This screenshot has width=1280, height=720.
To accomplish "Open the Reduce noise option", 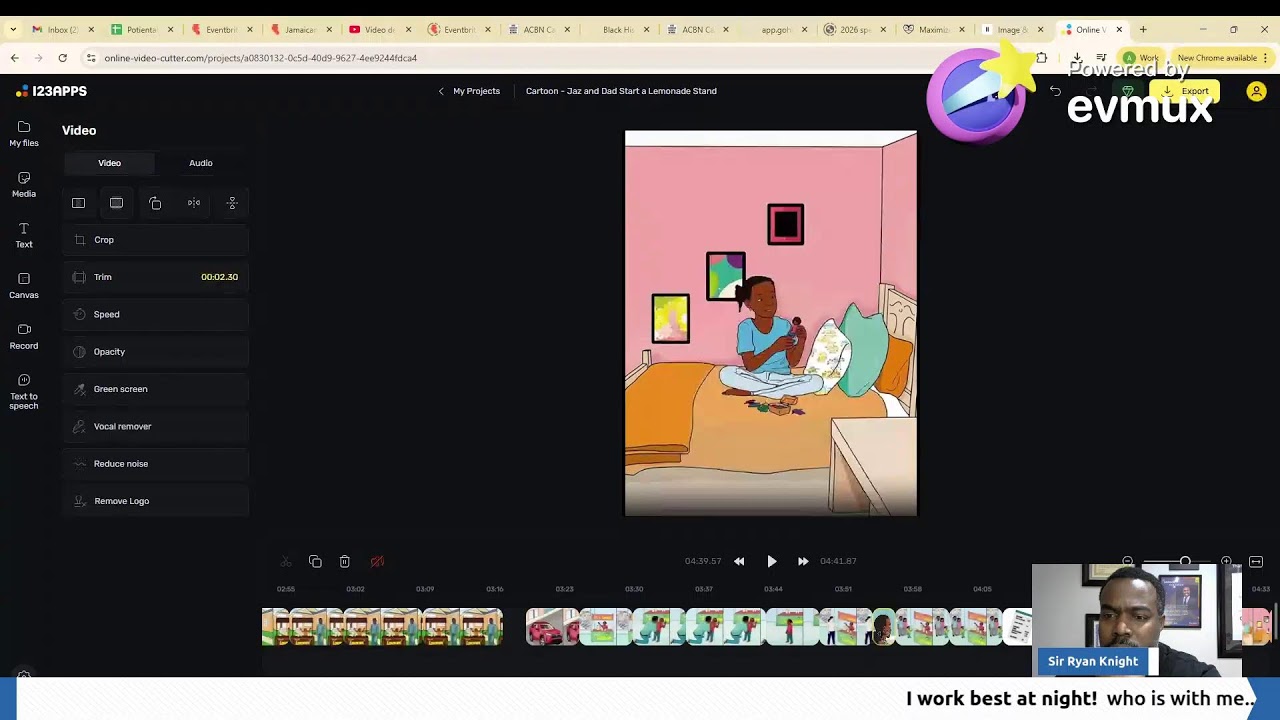I will point(156,464).
